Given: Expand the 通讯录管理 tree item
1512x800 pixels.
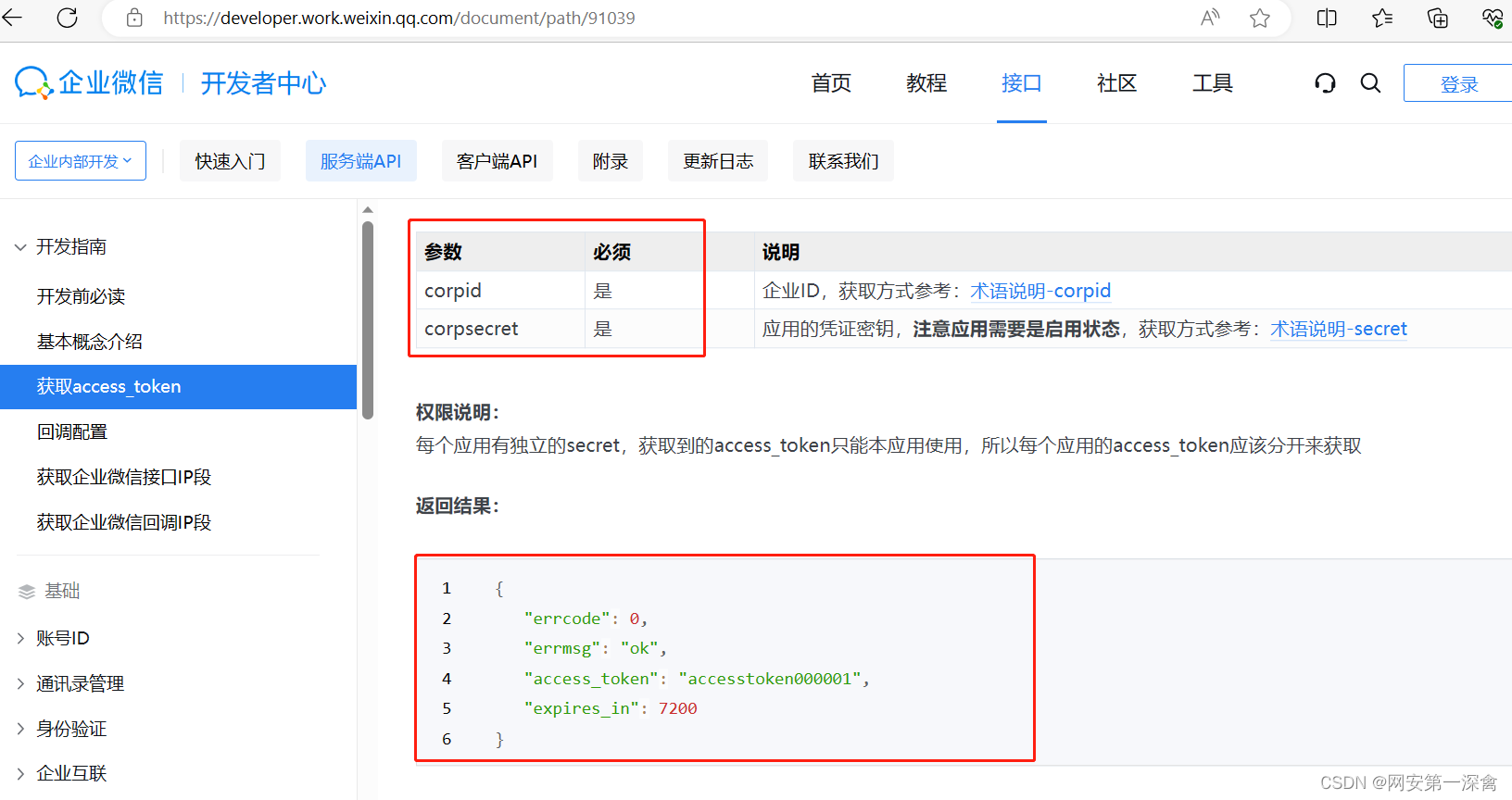Looking at the screenshot, I should pos(20,683).
